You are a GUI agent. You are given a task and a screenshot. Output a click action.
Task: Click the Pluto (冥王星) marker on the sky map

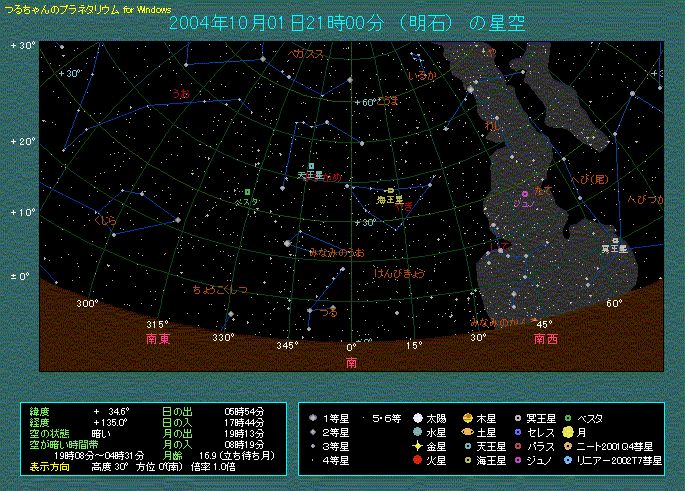pyautogui.click(x=617, y=239)
